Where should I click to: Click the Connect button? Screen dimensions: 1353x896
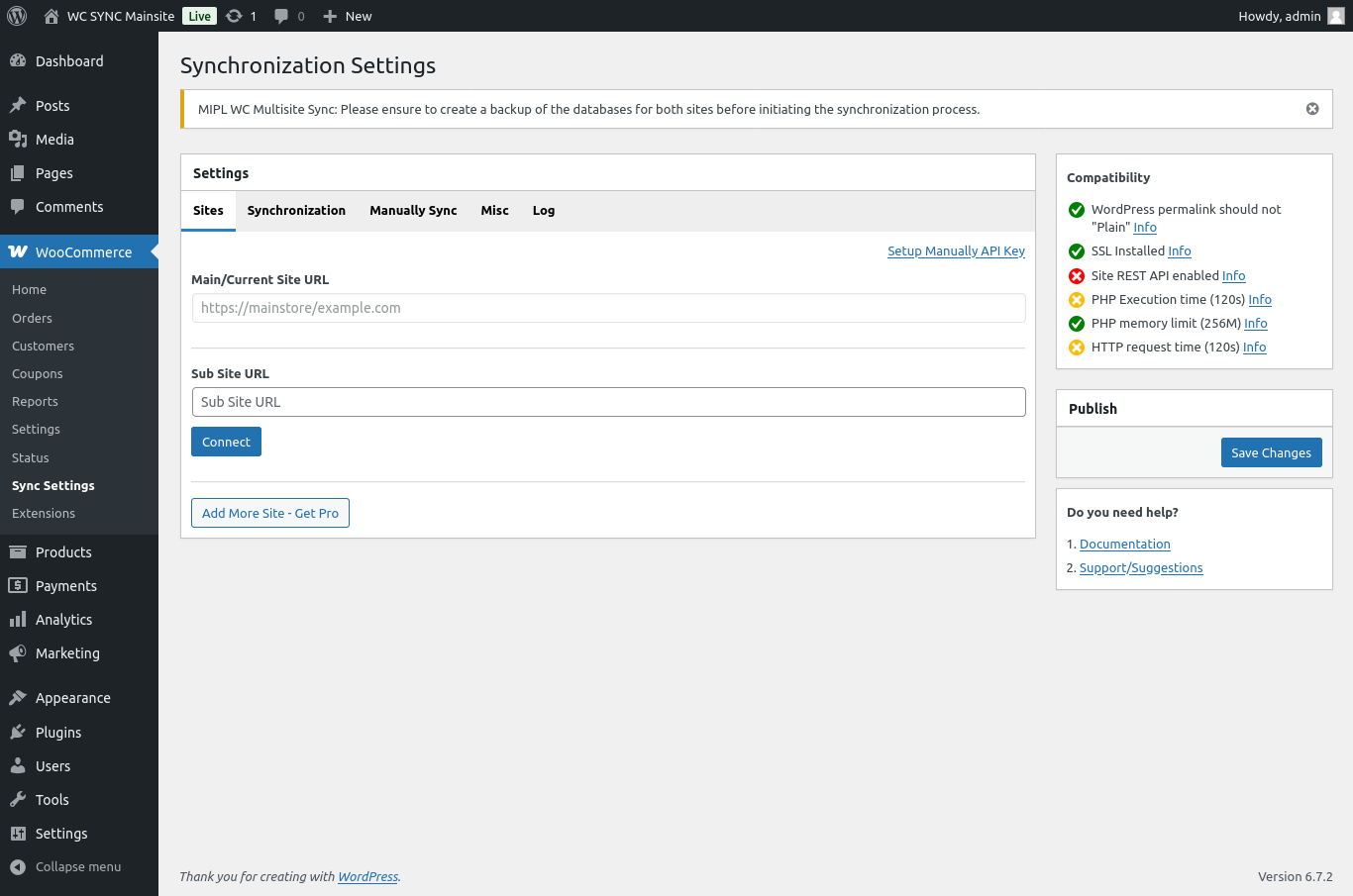click(x=226, y=442)
